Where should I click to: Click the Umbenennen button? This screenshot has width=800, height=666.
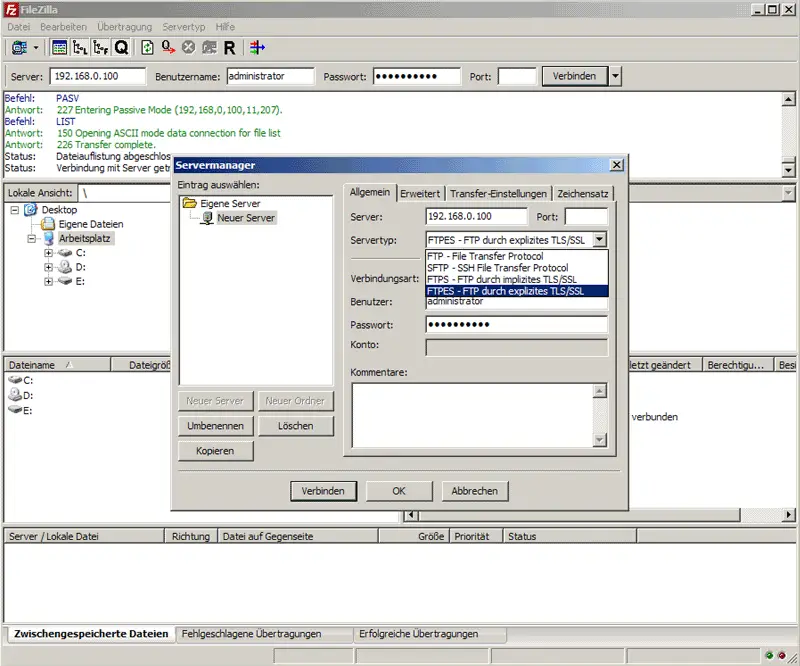click(215, 426)
